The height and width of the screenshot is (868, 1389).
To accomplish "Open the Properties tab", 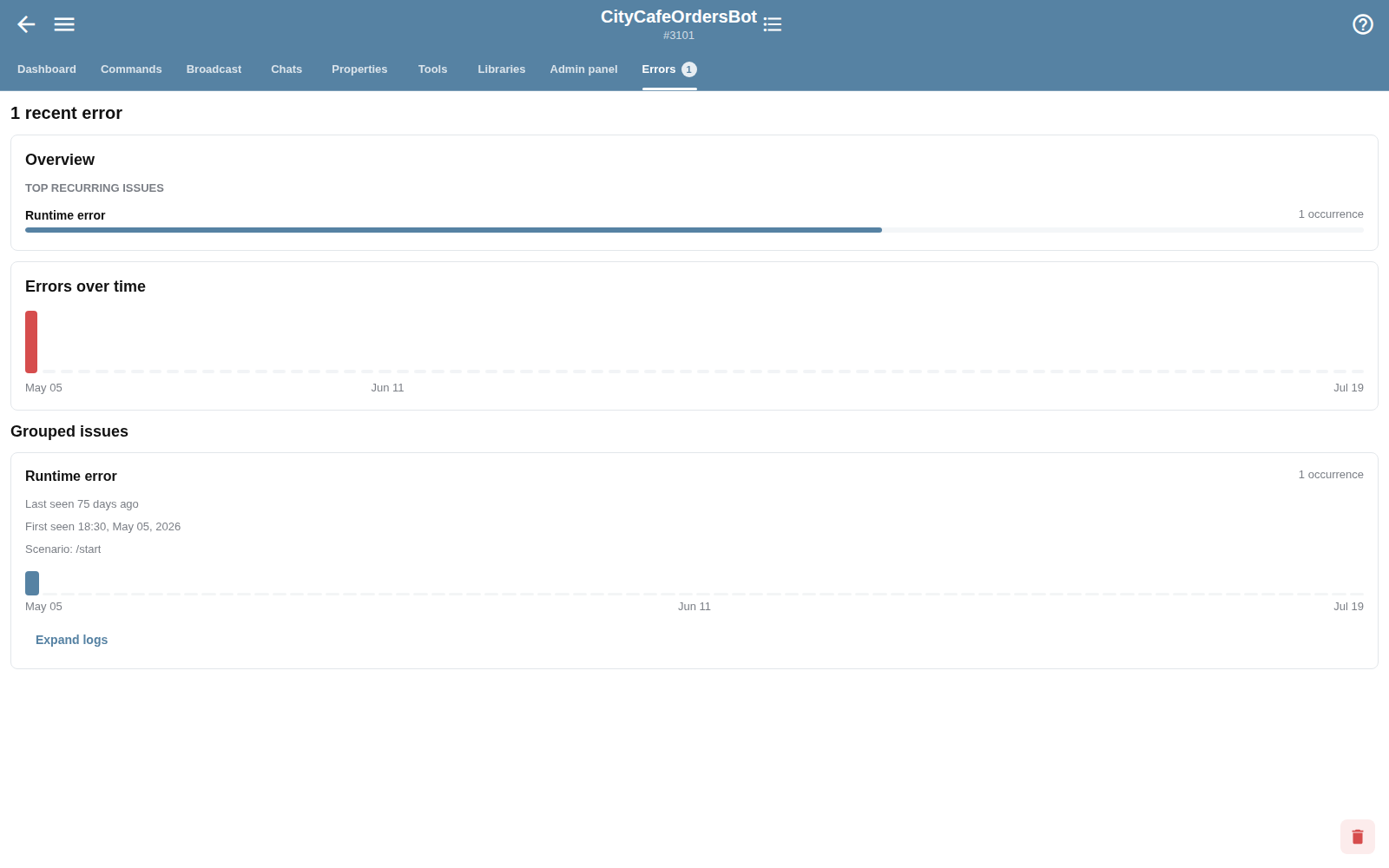I will [359, 69].
